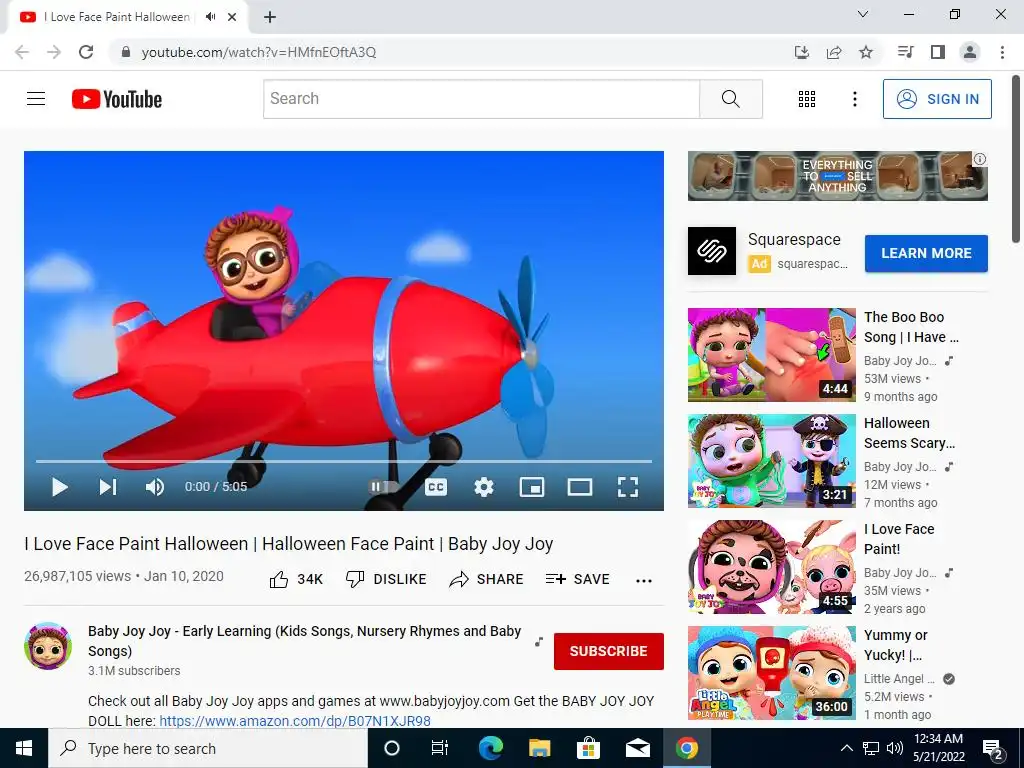The height and width of the screenshot is (768, 1024).
Task: Share this page icon in address bar
Action: pos(834,52)
